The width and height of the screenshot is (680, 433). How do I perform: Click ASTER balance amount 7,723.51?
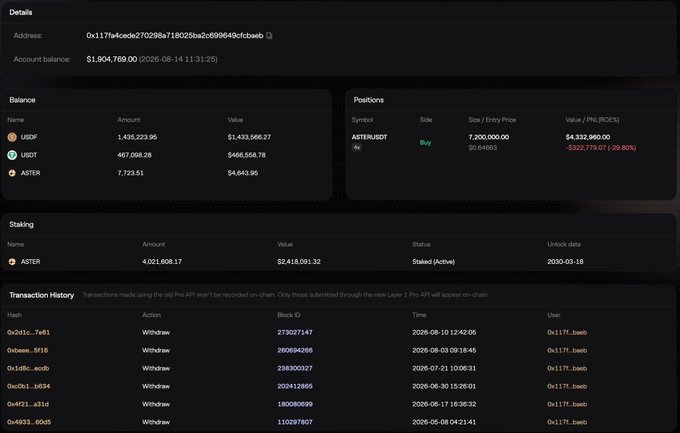(x=130, y=173)
